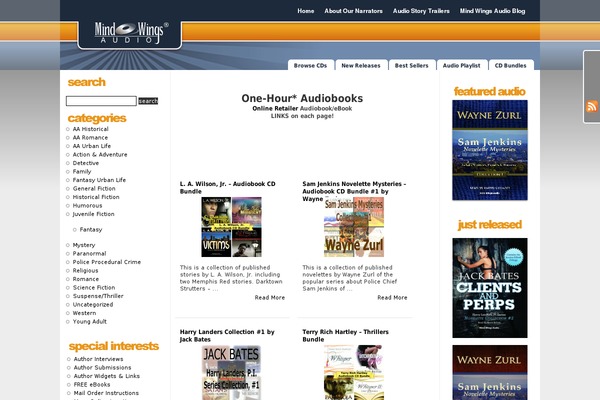Click the Sam Jenkins Mysteries bundle cover

(354, 227)
